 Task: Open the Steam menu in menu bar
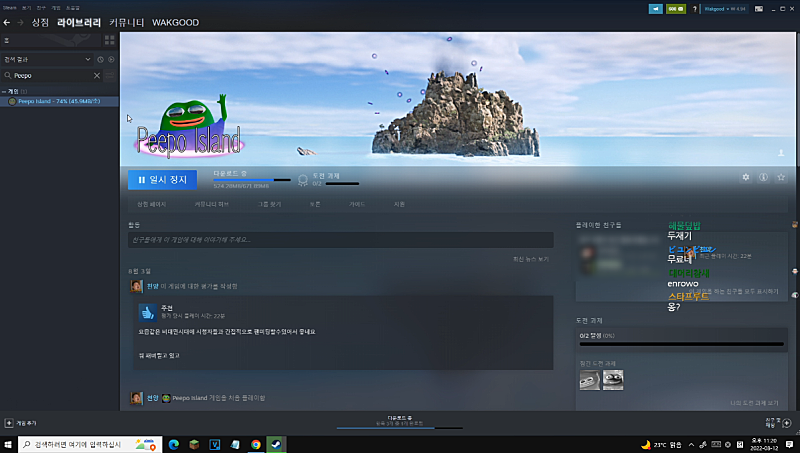pyautogui.click(x=9, y=8)
